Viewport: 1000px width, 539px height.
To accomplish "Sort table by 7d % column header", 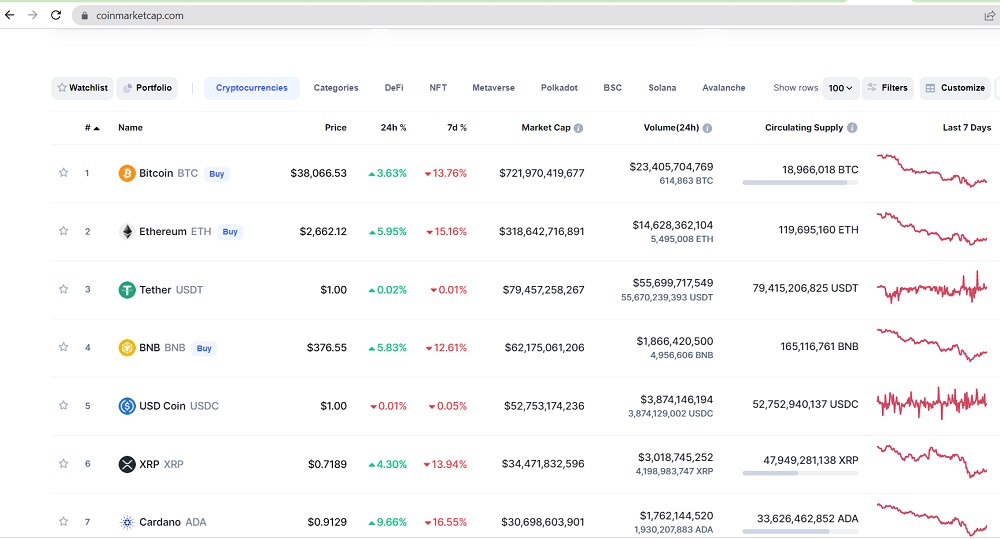I will (x=457, y=128).
